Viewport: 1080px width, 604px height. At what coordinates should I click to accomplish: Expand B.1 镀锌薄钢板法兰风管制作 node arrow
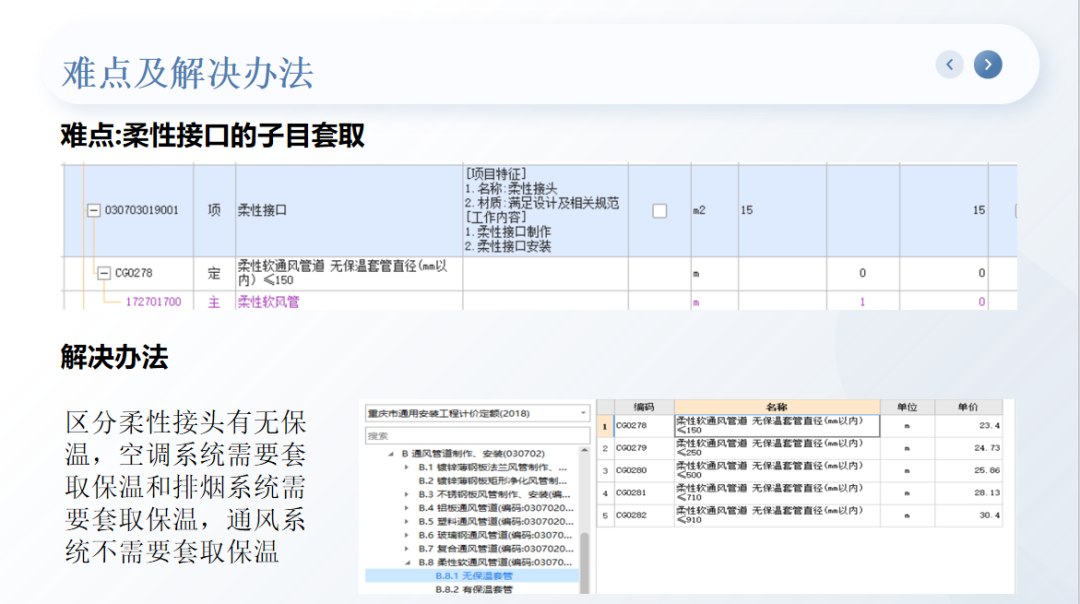(407, 467)
